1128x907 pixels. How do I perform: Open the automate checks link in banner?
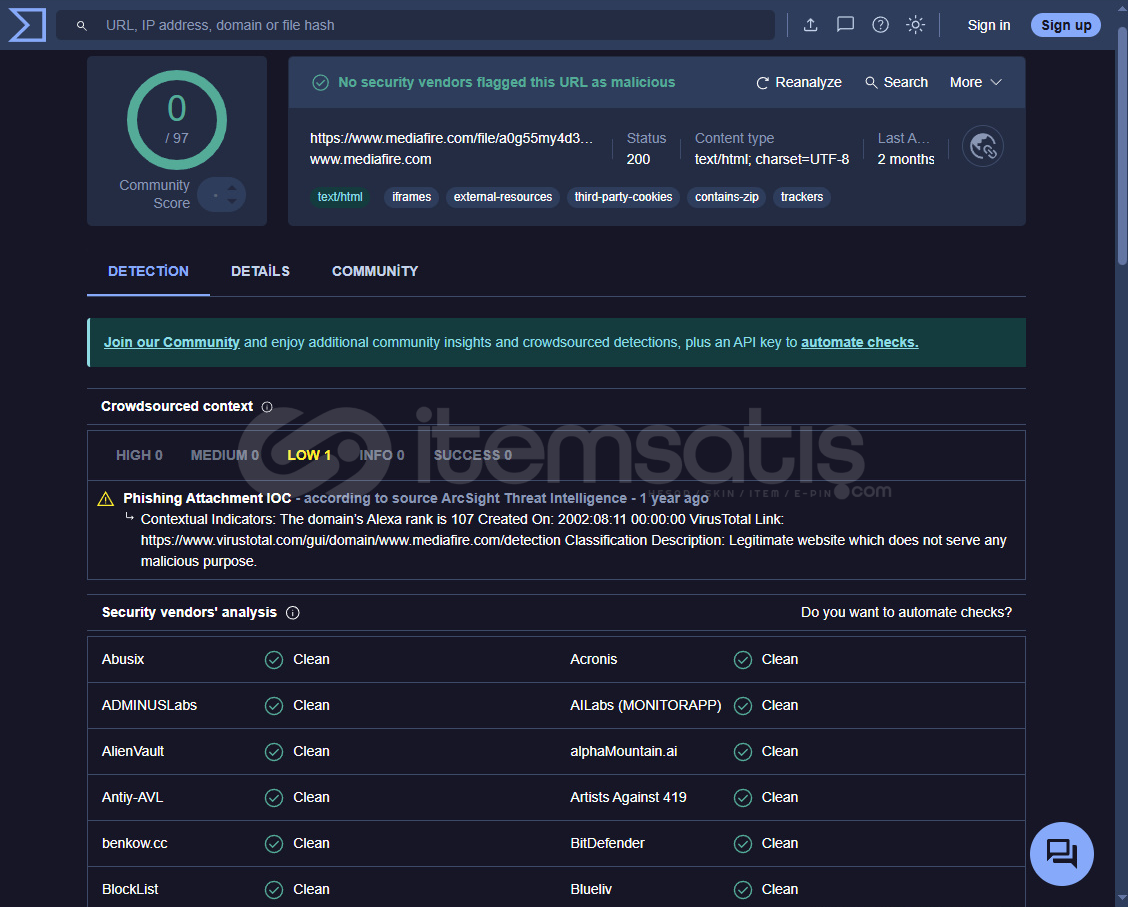(860, 342)
